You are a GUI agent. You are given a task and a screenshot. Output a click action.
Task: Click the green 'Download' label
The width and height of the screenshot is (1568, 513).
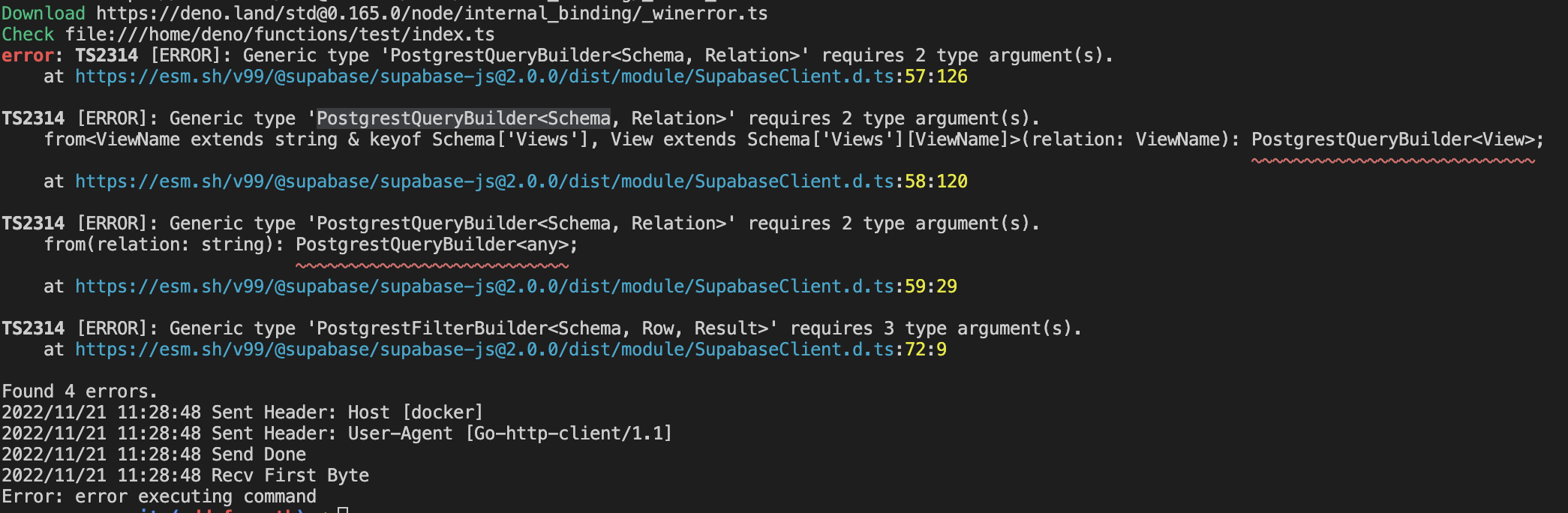44,13
